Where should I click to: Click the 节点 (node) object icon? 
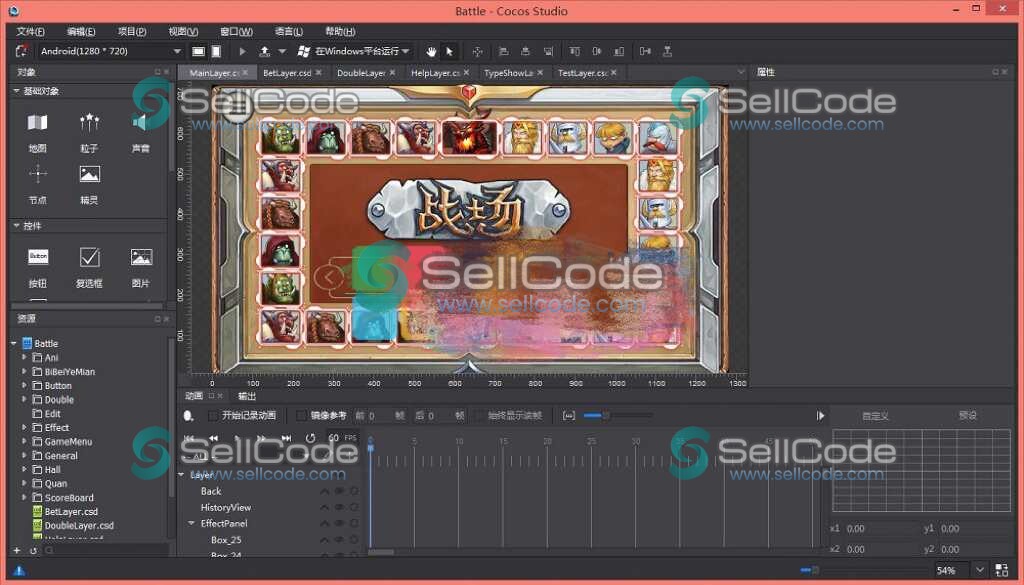[x=37, y=175]
